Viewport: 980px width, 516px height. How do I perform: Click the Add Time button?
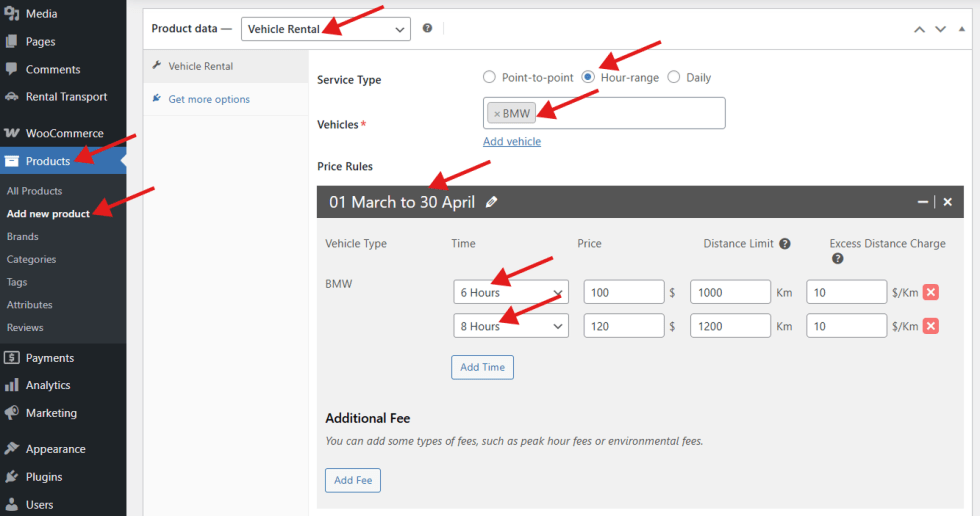click(482, 367)
